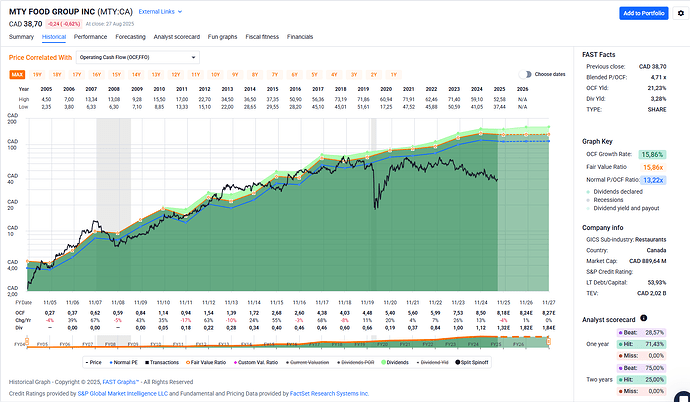Image resolution: width=690 pixels, height=402 pixels.
Task: Click Normal P/OCF Ratio 13,22x badge
Action: [x=653, y=180]
